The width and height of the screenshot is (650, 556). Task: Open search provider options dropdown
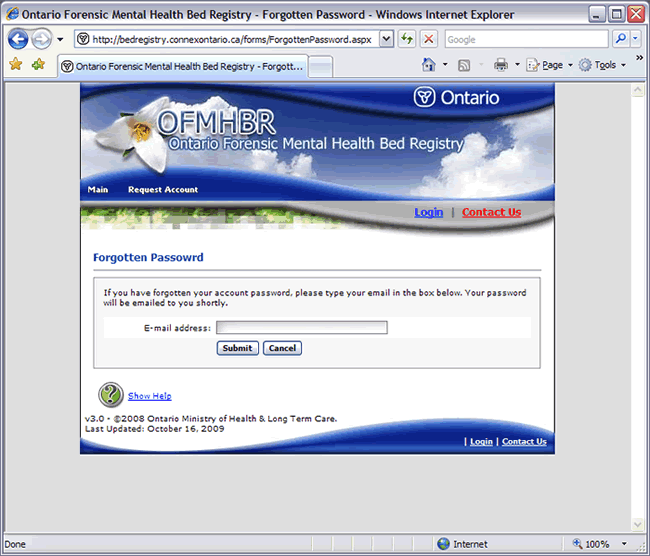[635, 39]
